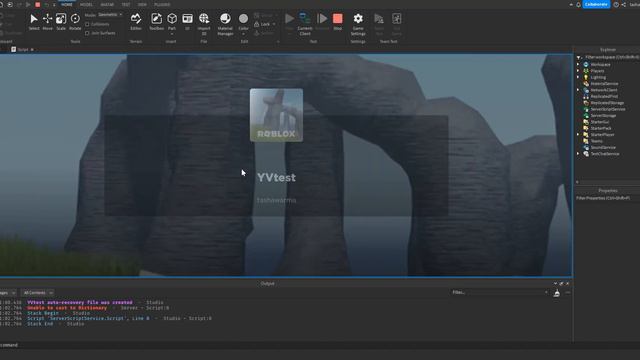Focus the Output Filter field

point(500,292)
